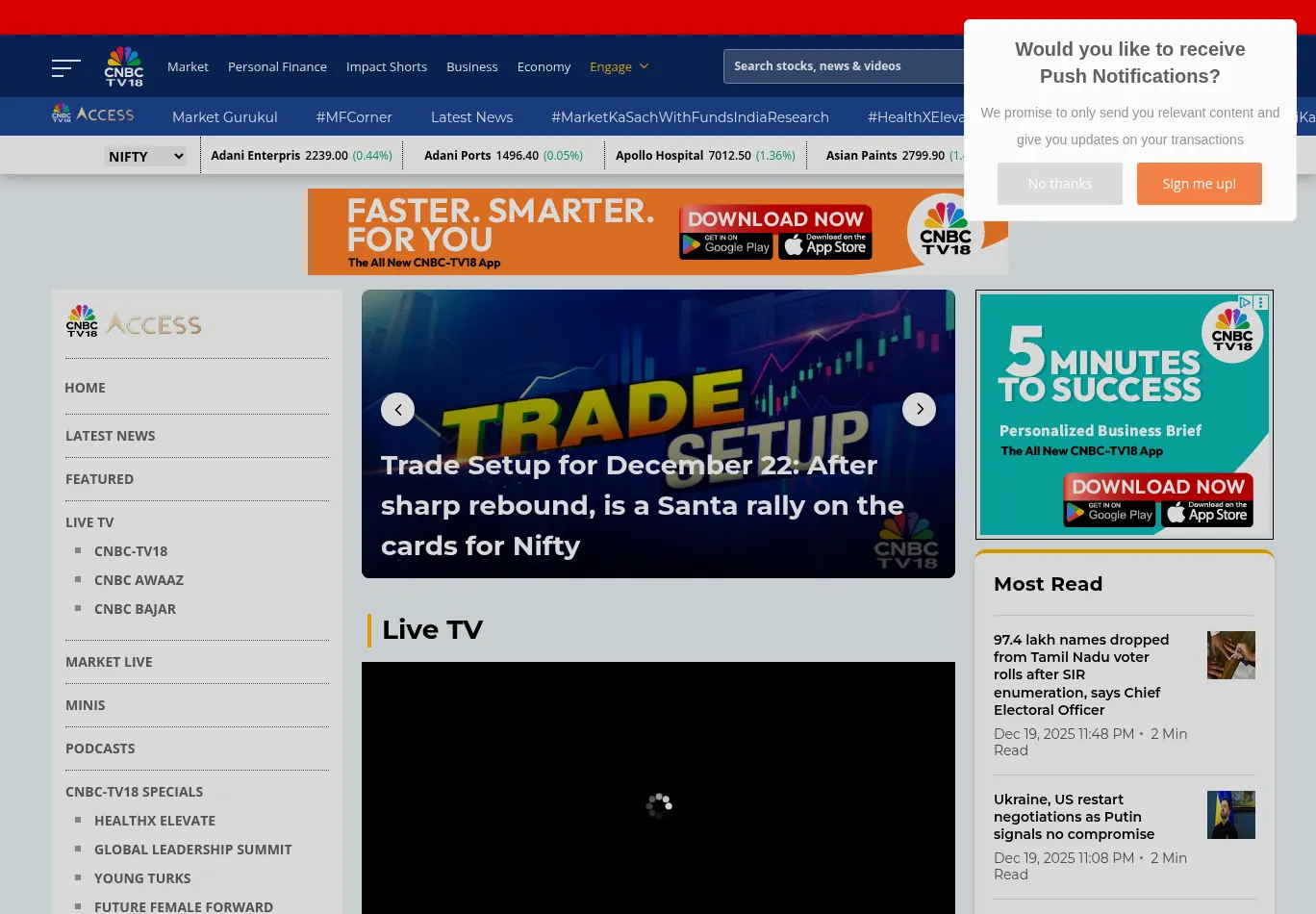Click the CNBC TV18 logo in header
Screen dimensions: 1316x914
[x=124, y=66]
